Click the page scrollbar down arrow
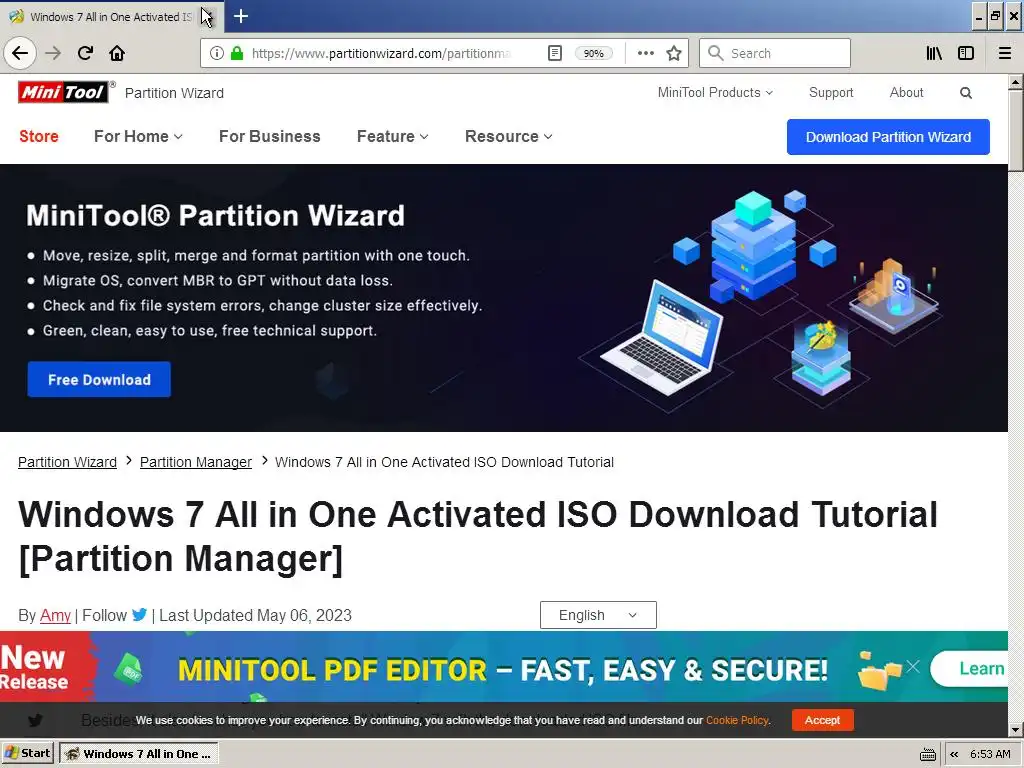The height and width of the screenshot is (768, 1024). 1016,729
